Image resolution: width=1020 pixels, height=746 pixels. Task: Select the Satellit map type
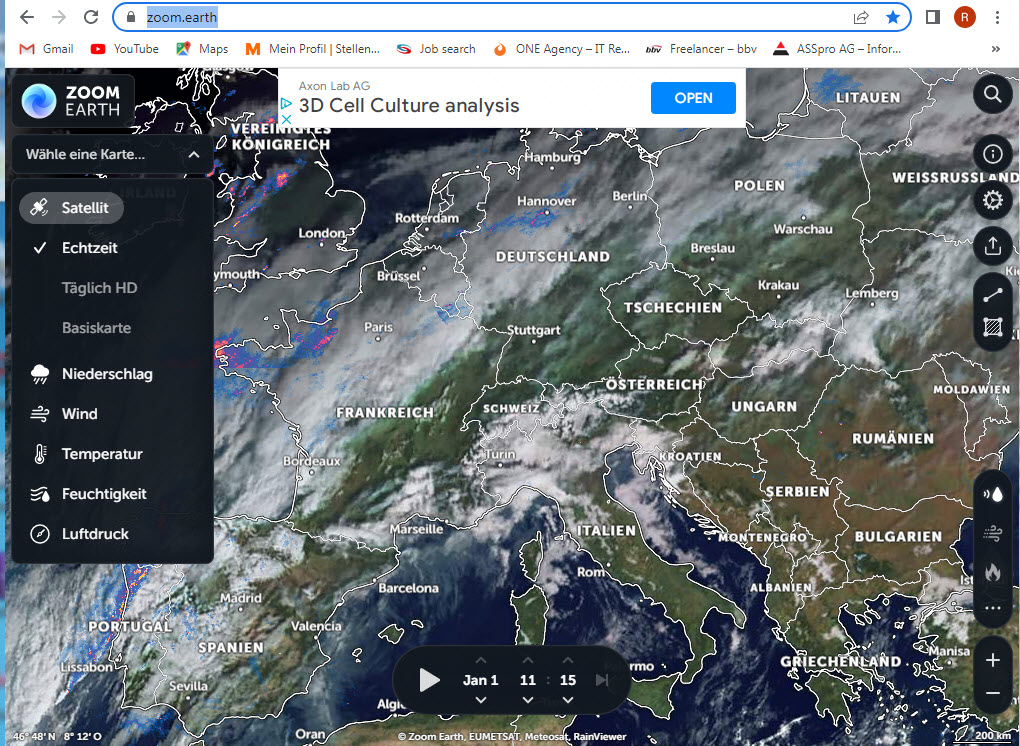pyautogui.click(x=72, y=208)
